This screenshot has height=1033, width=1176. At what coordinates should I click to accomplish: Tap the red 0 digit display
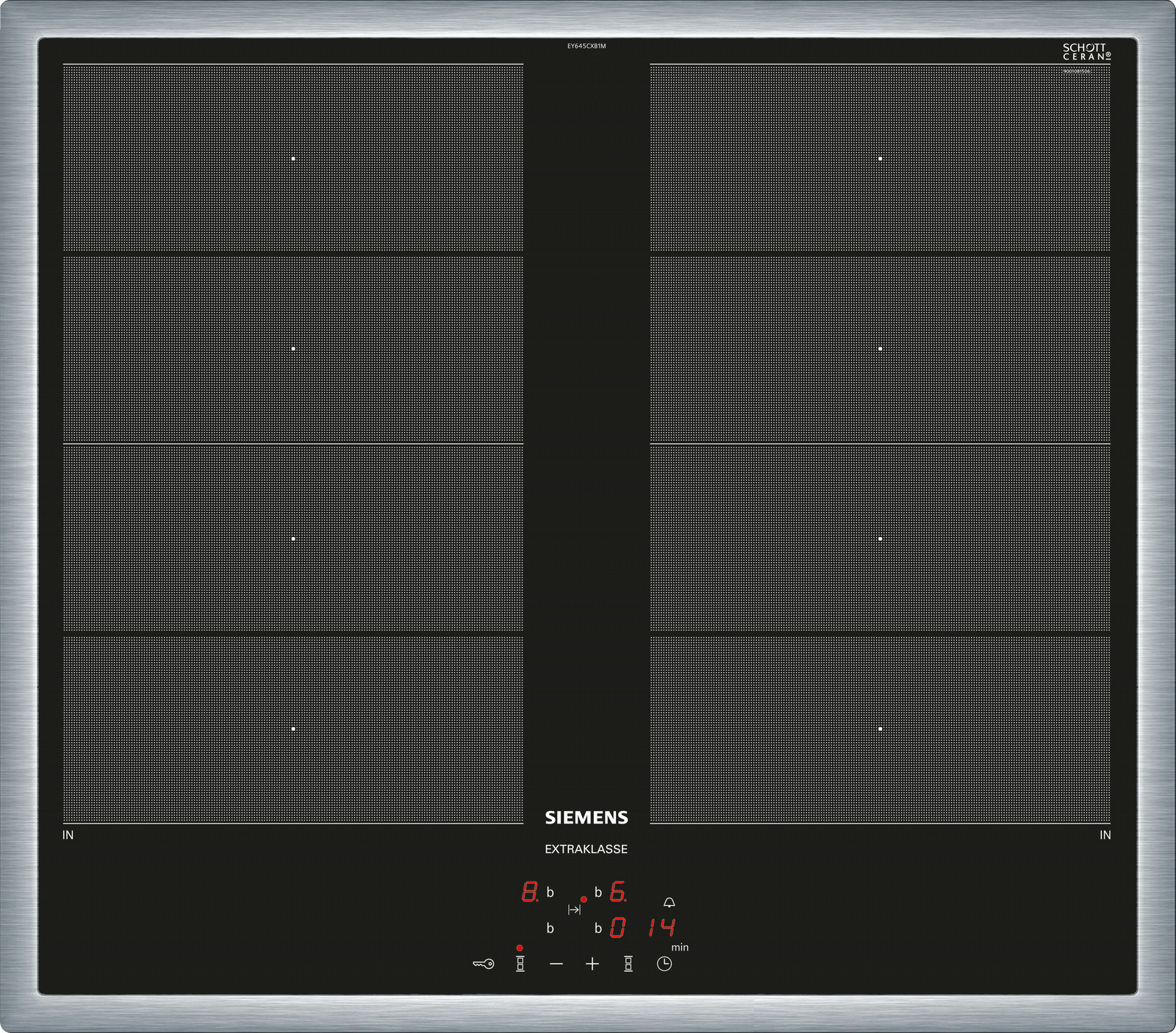(x=618, y=927)
